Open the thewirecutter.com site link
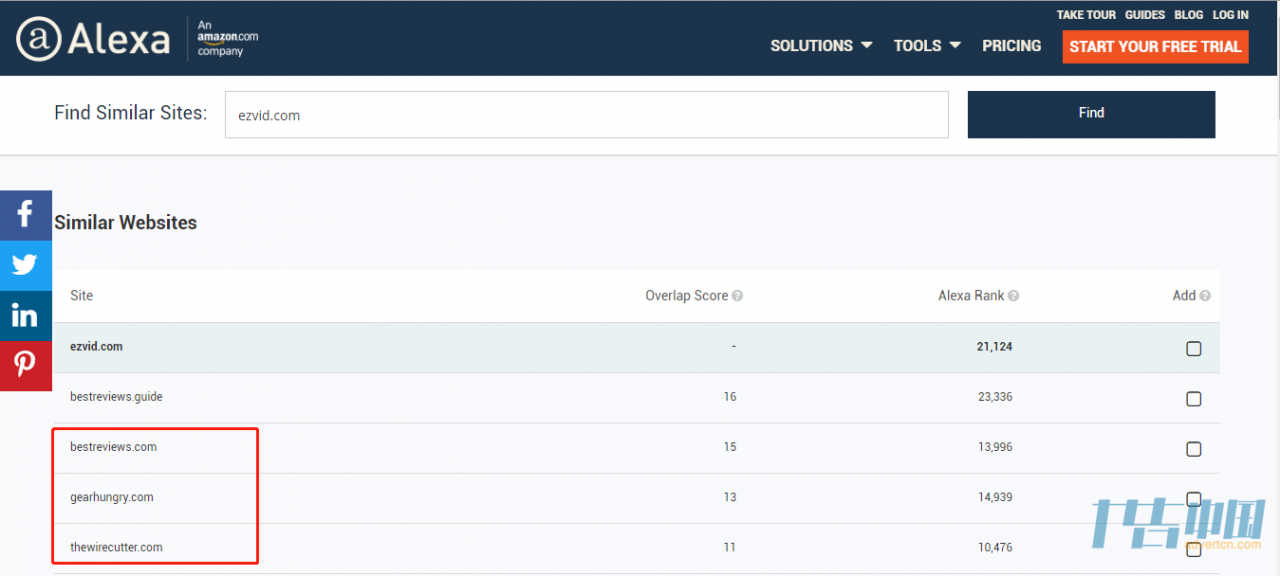This screenshot has height=576, width=1280. 116,547
